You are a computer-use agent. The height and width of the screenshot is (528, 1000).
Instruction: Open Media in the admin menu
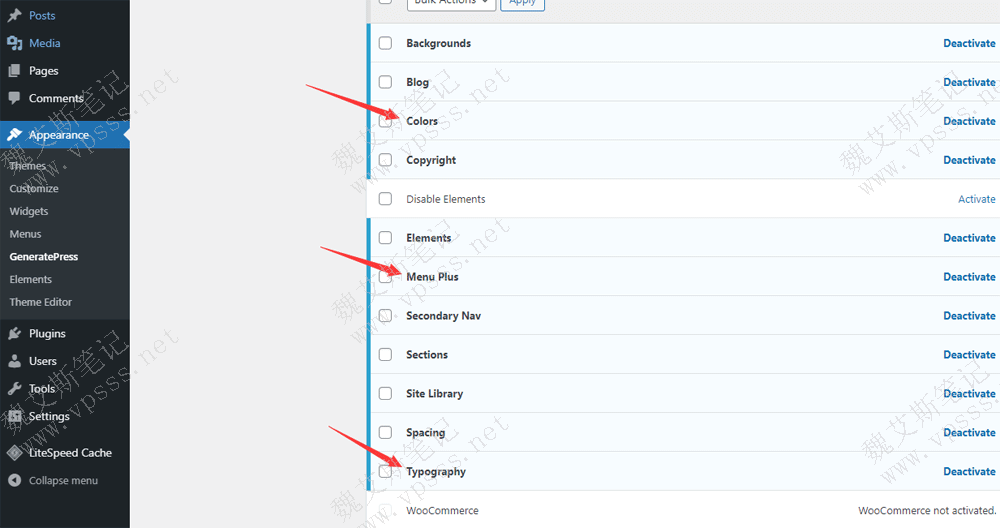(x=45, y=43)
